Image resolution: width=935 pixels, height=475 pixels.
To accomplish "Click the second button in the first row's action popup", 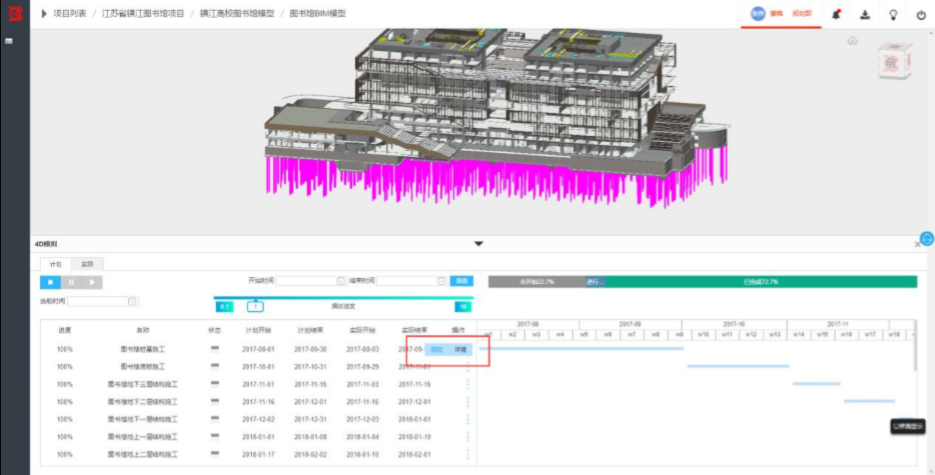I will pos(460,349).
